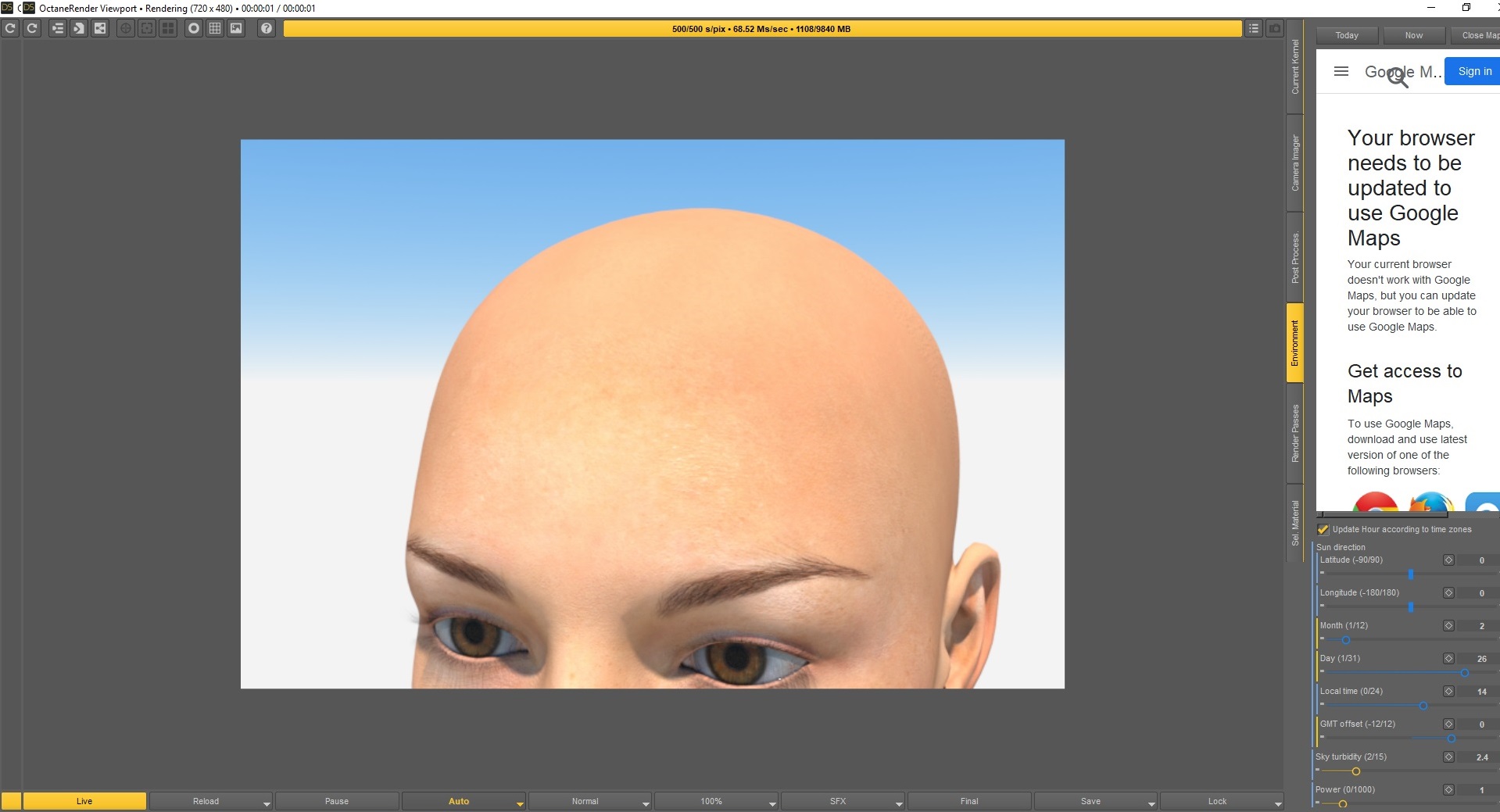Click the keyframe diamond icon for Latitude
Viewport: 1500px width, 812px height.
(1448, 560)
